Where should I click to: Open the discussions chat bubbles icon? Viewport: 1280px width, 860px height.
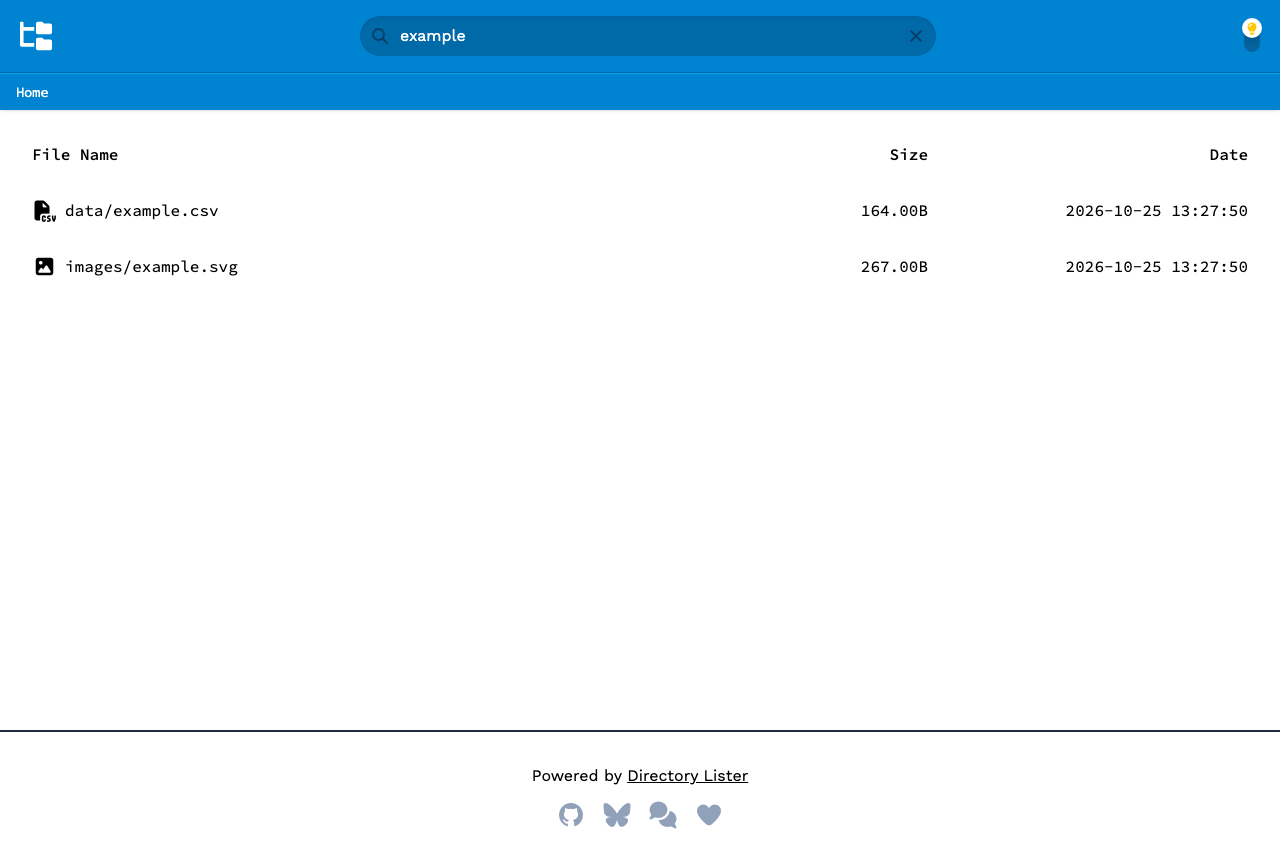[663, 815]
